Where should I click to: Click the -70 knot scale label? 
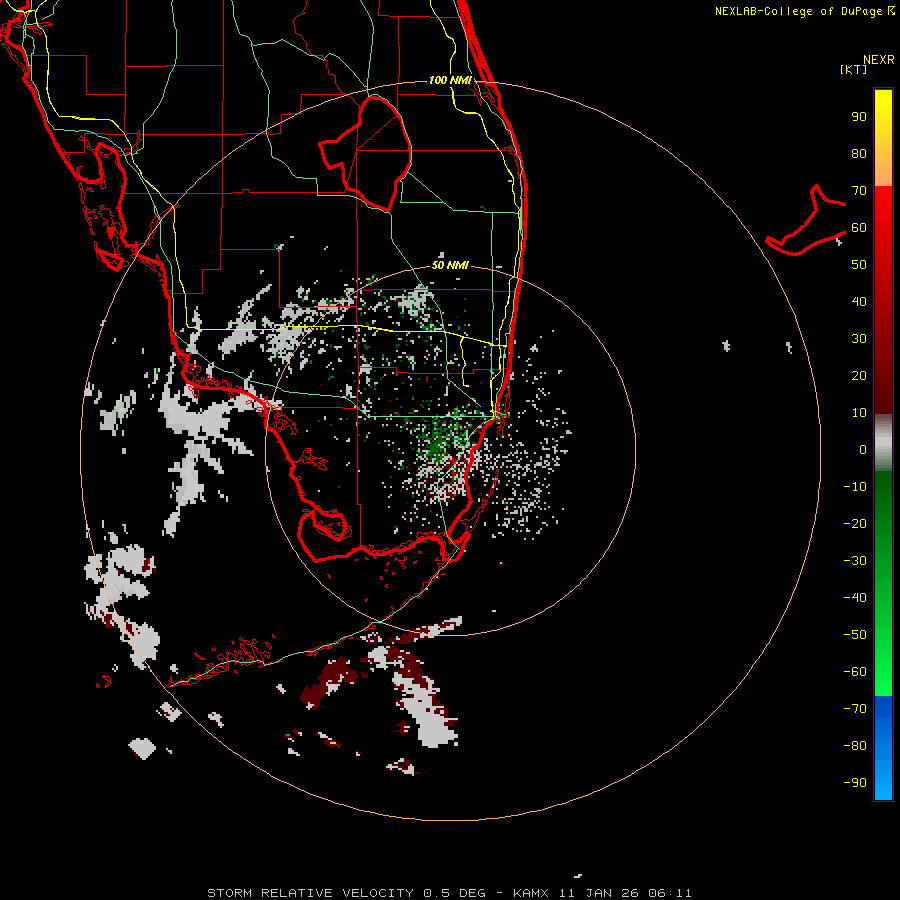coord(855,708)
